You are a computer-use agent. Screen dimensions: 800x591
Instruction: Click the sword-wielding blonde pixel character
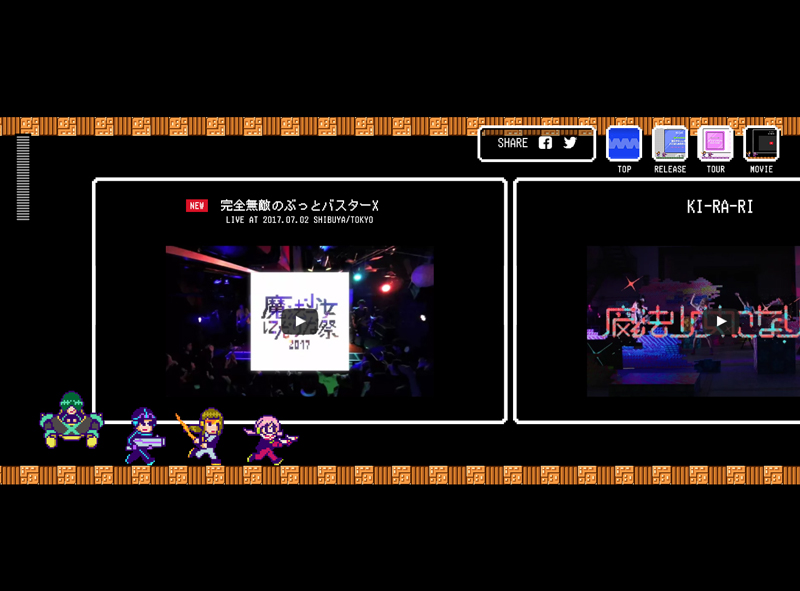click(x=205, y=434)
